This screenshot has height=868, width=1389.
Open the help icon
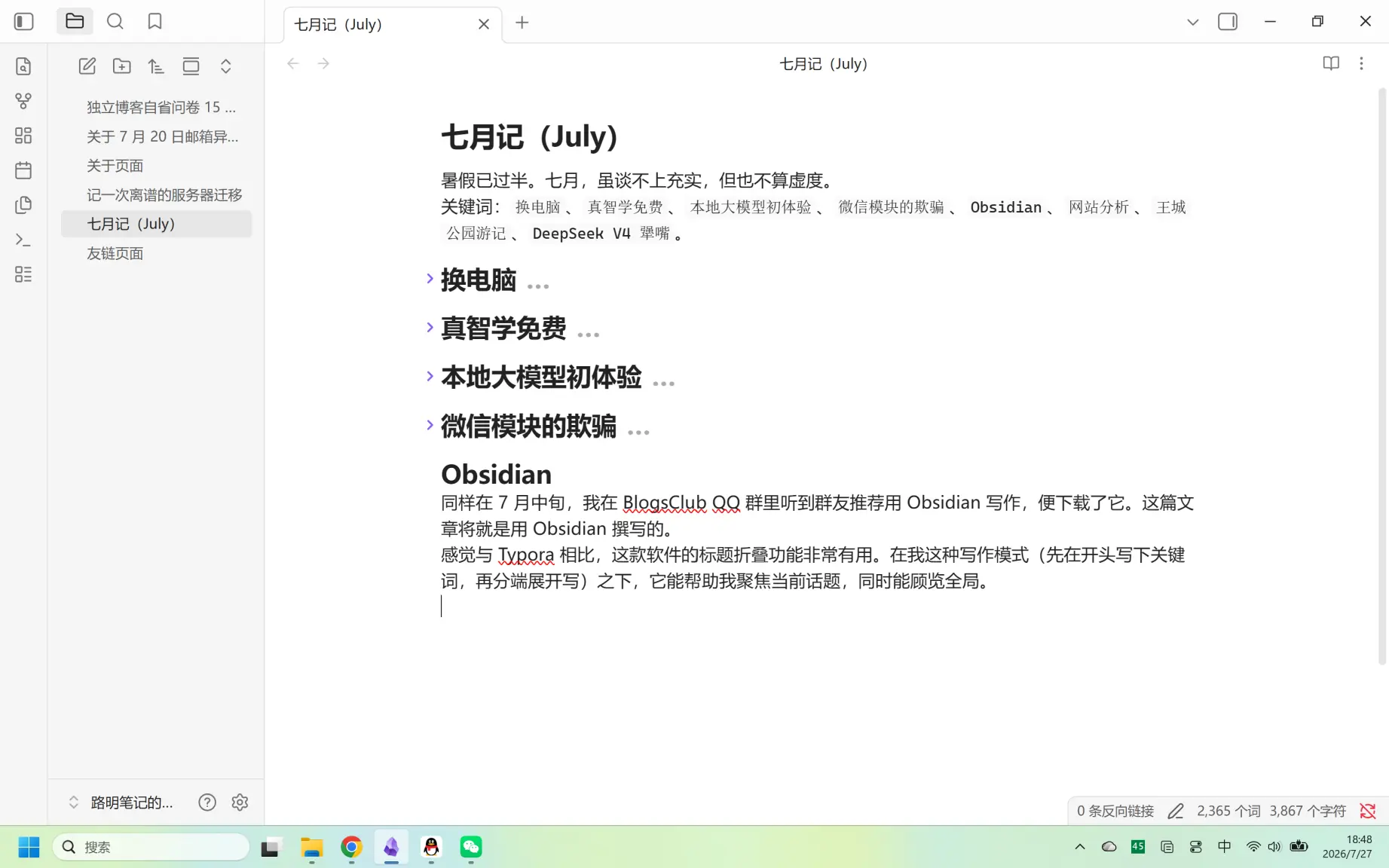point(207,802)
